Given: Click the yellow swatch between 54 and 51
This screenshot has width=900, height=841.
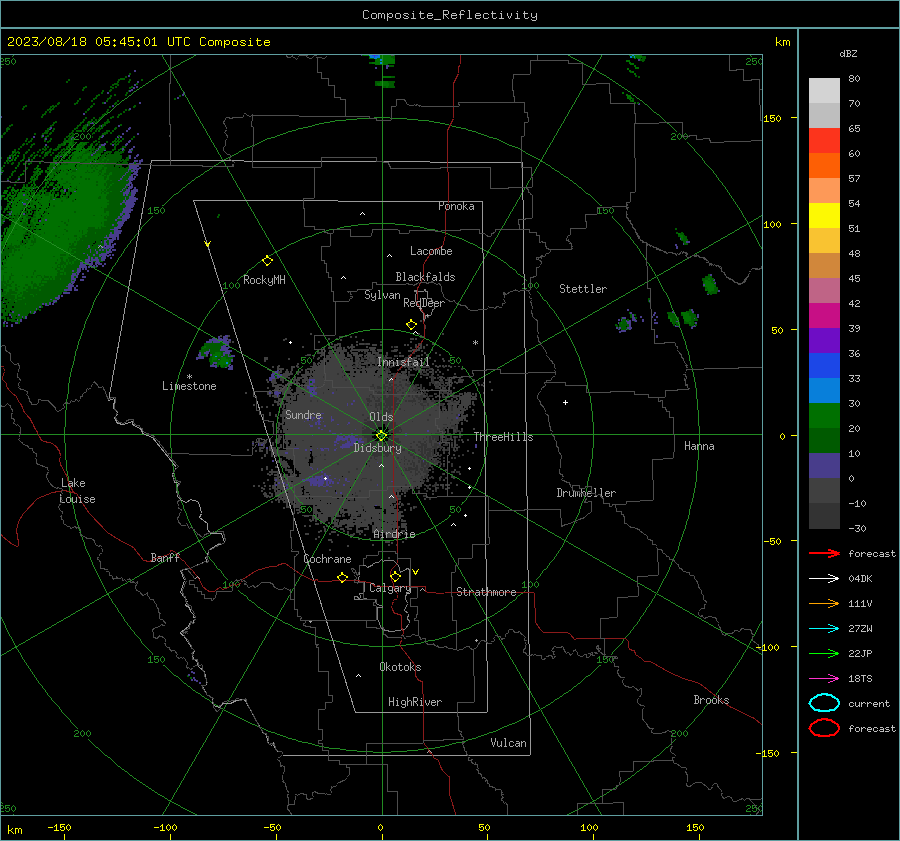Looking at the screenshot, I should [x=824, y=216].
